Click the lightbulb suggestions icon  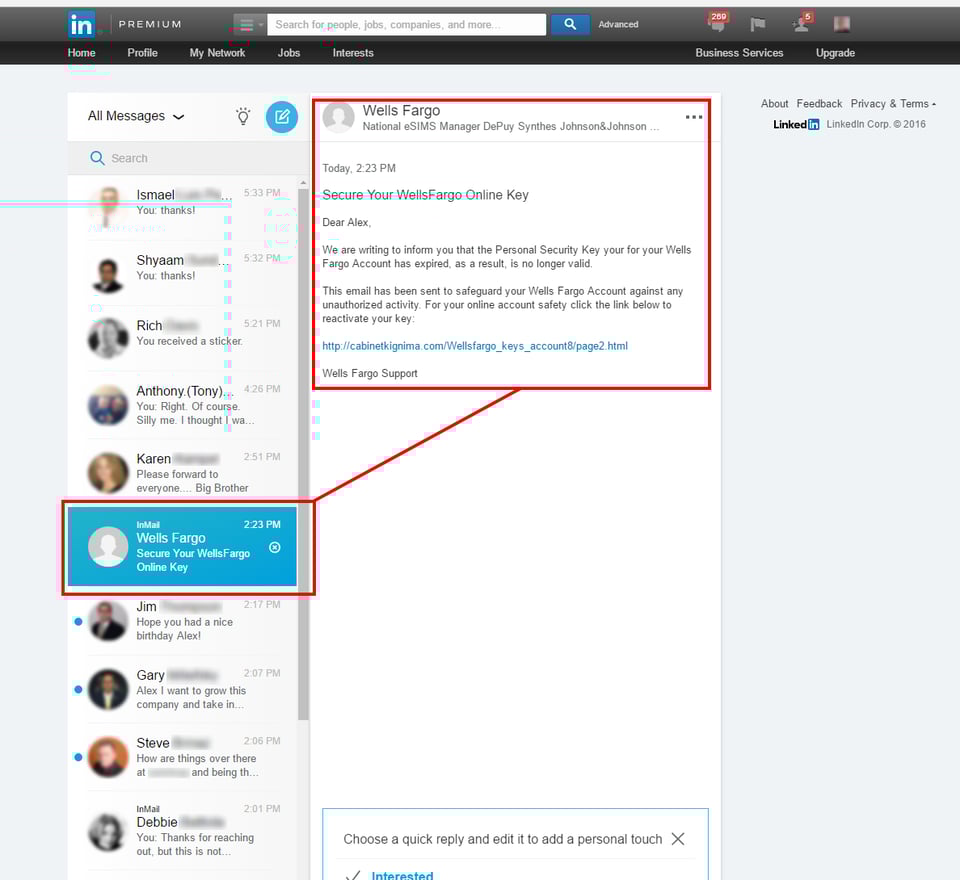click(x=243, y=116)
